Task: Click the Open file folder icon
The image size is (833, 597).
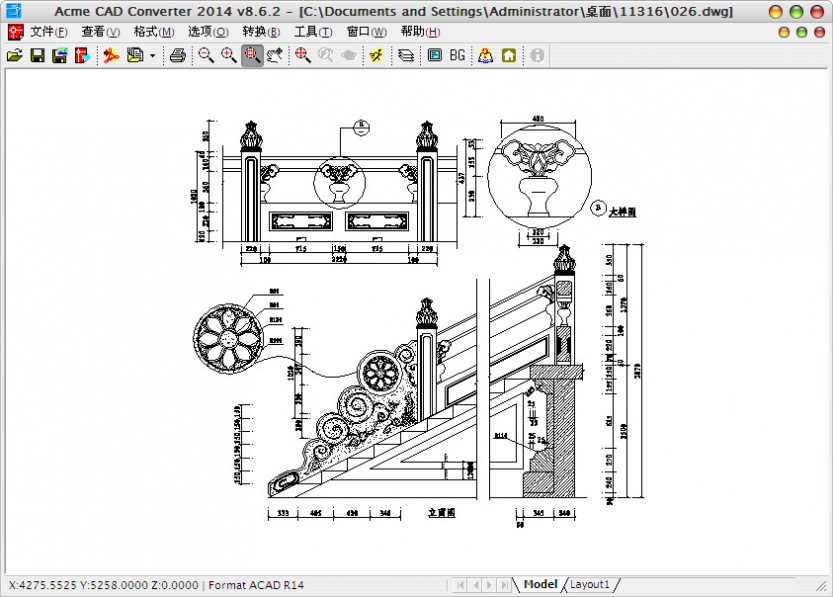Action: 15,55
